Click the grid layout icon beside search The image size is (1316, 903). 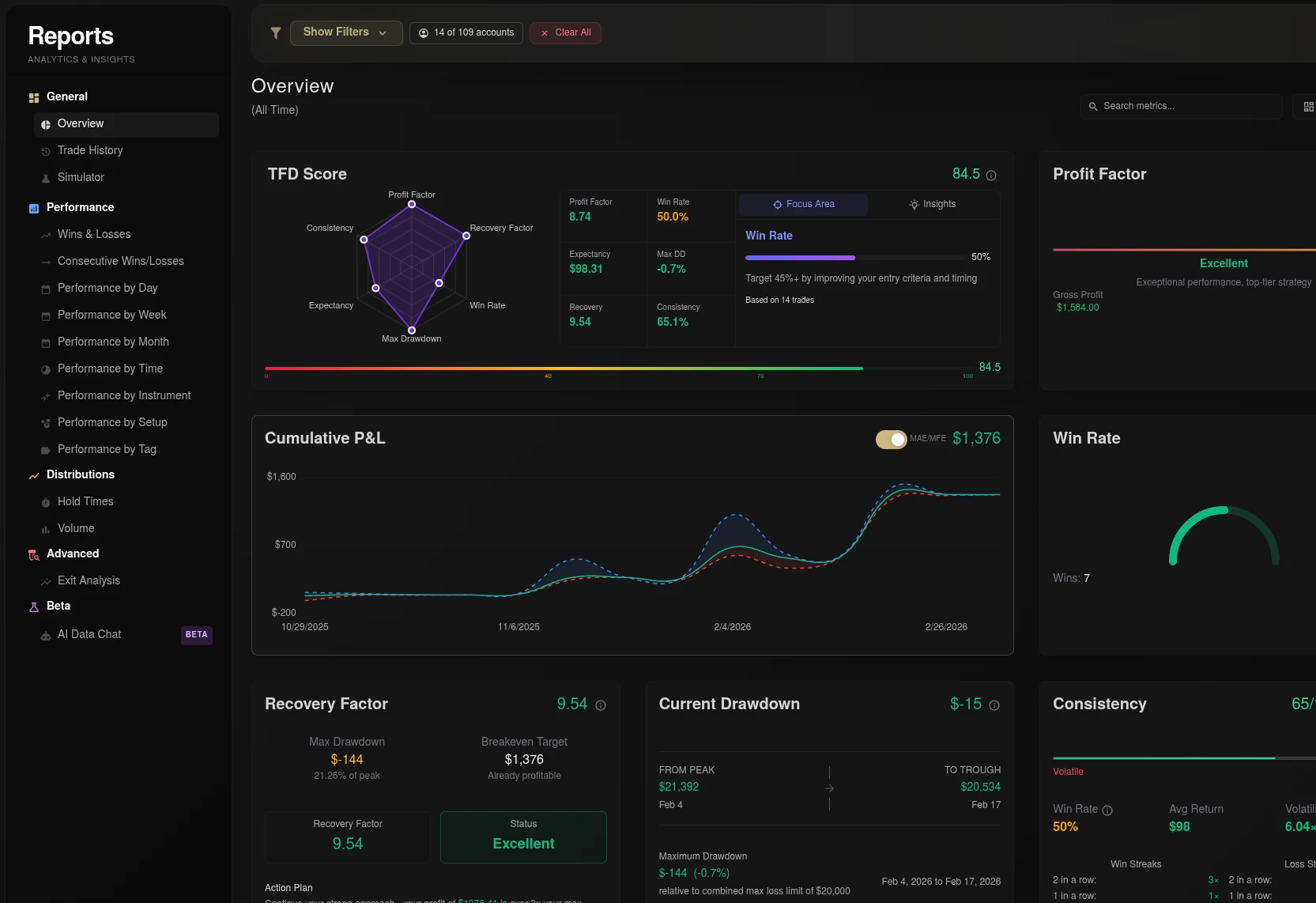[x=1308, y=106]
